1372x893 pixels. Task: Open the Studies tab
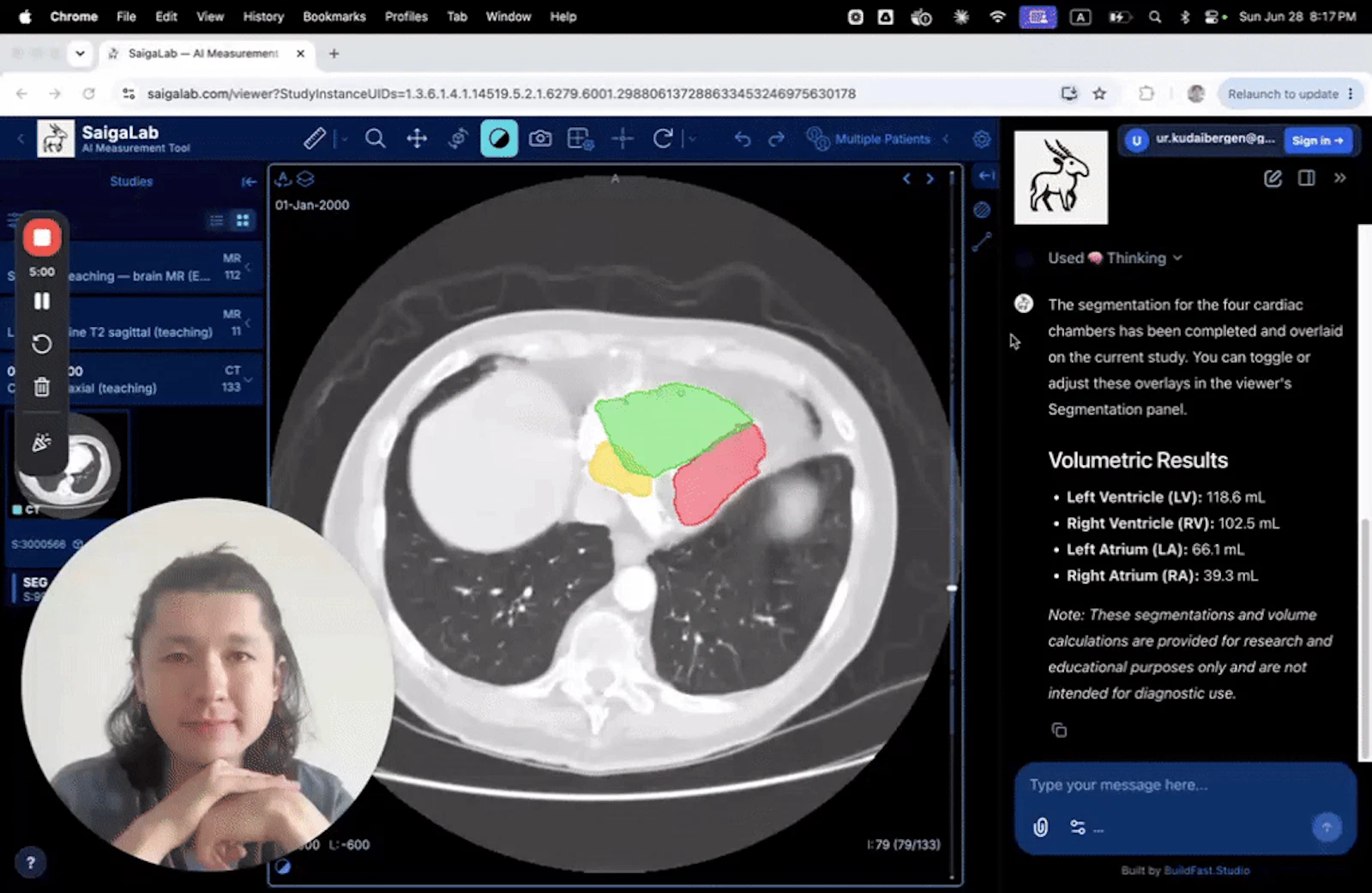click(x=131, y=181)
